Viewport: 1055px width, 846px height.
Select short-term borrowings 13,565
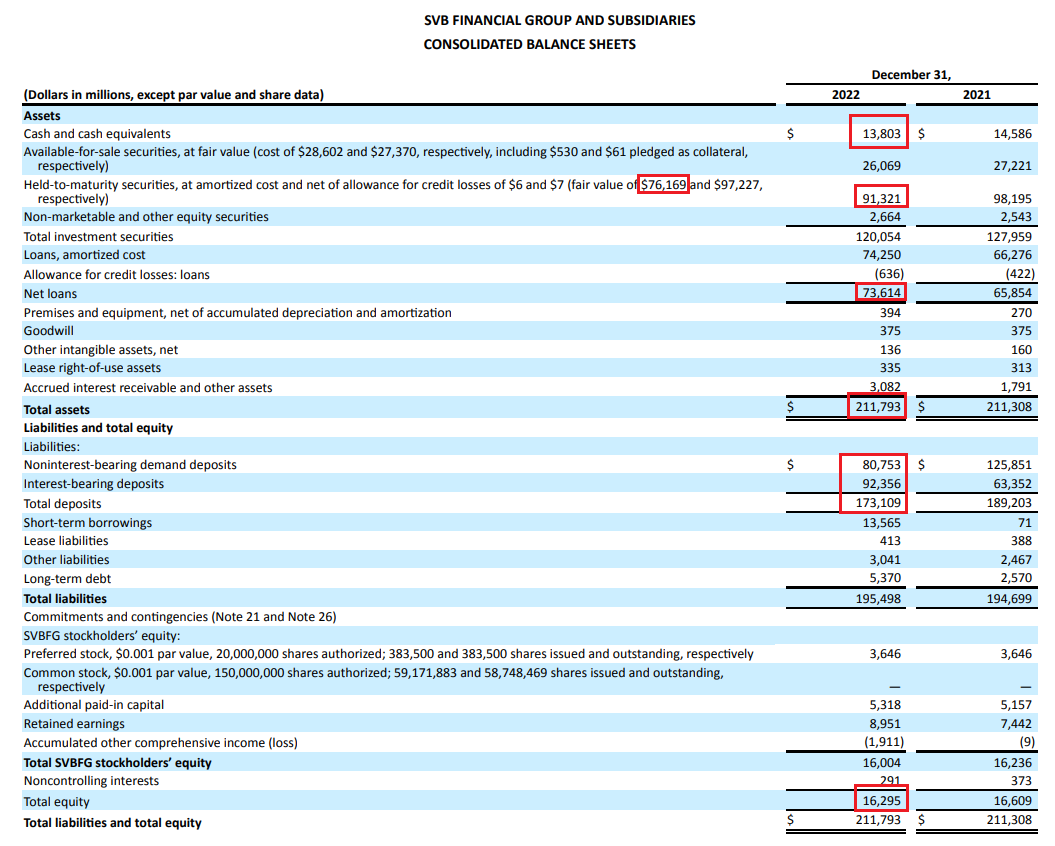(x=881, y=523)
